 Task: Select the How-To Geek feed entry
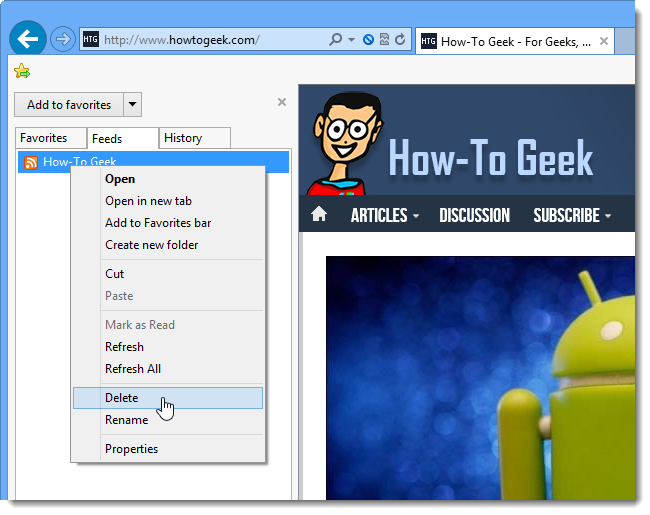click(x=153, y=162)
